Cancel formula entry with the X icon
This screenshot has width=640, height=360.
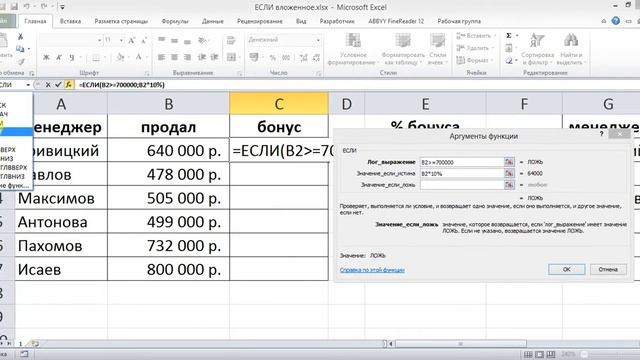click(48, 84)
